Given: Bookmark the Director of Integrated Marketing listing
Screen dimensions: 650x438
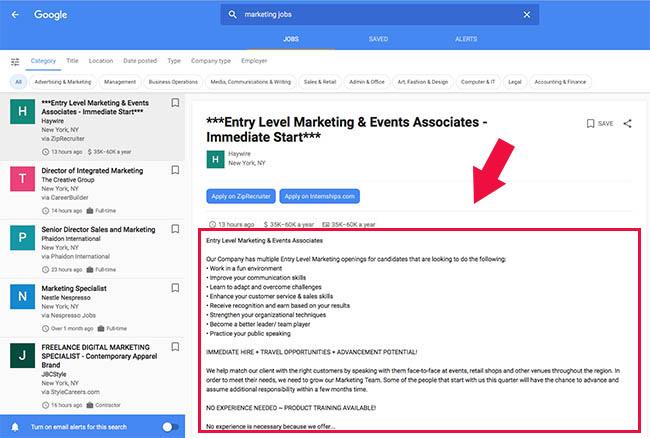Looking at the screenshot, I should 175,170.
